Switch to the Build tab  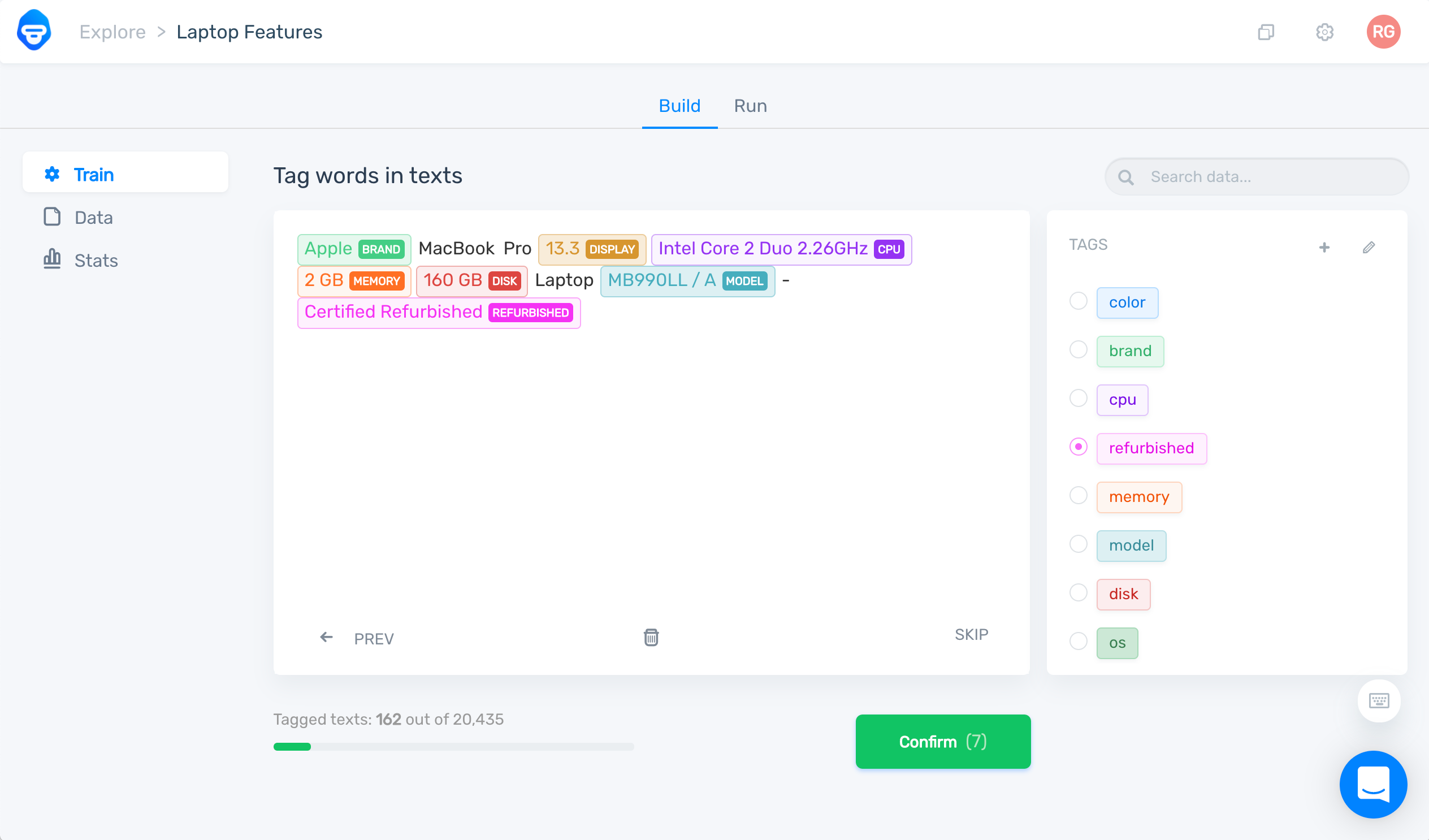point(679,105)
